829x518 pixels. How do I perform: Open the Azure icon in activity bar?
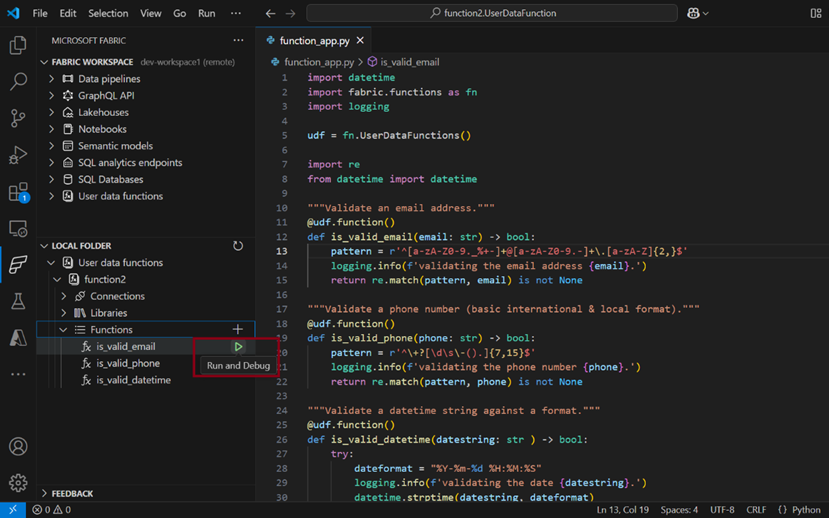pyautogui.click(x=18, y=338)
